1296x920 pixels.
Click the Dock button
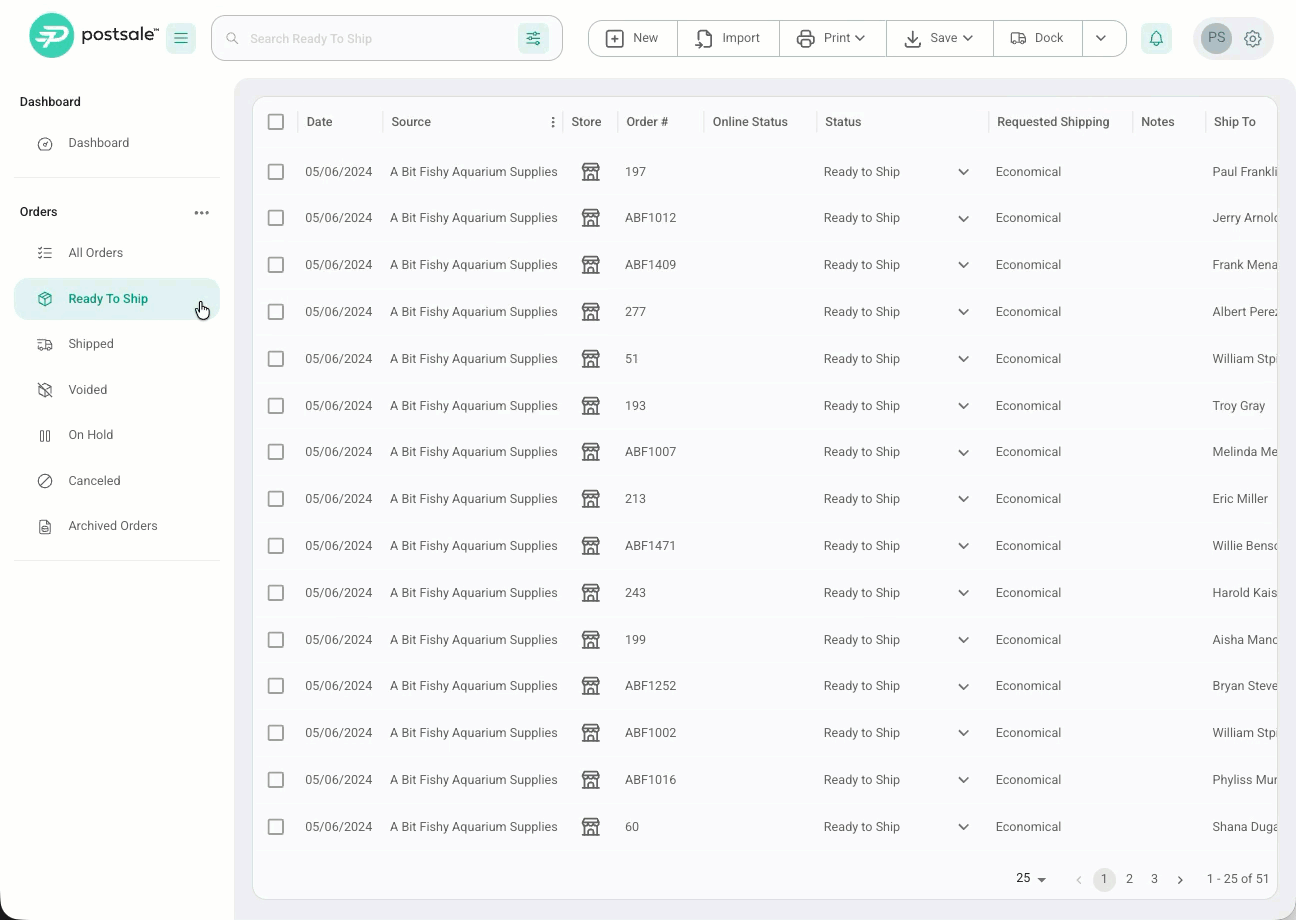(x=1037, y=38)
